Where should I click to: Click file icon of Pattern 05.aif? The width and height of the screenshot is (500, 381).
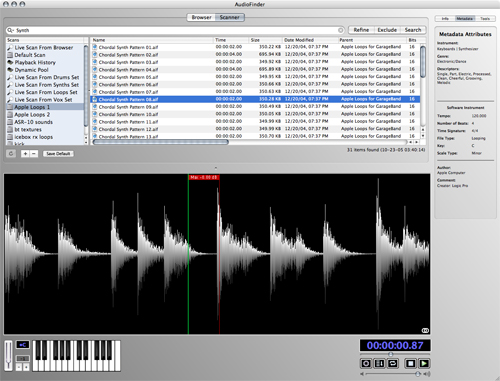[x=95, y=77]
